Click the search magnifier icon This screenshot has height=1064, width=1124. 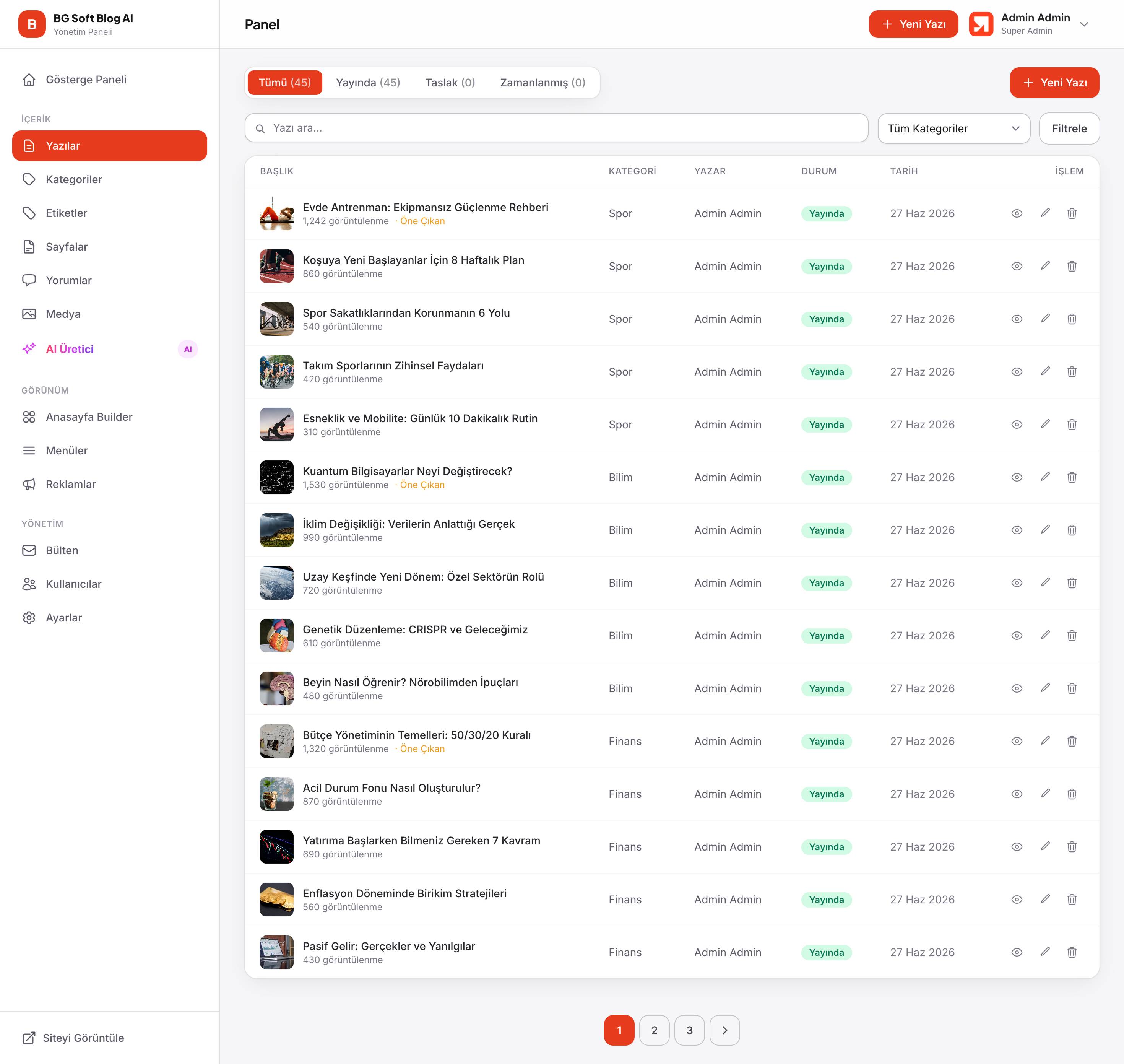pos(260,129)
